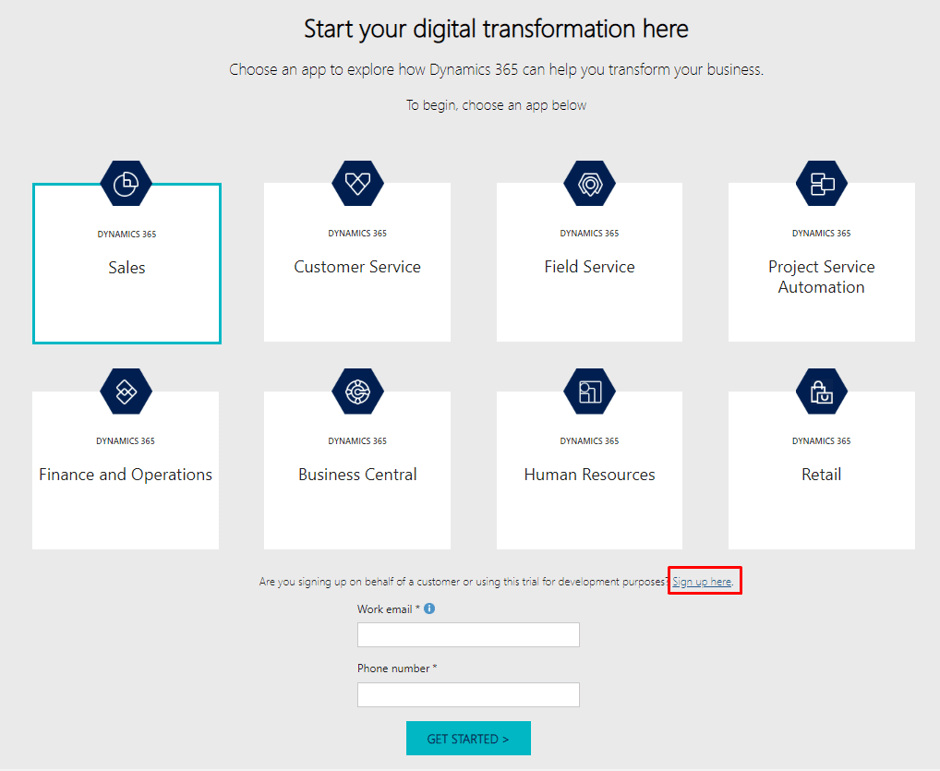Screen dimensions: 940x771
Task: Click the Business Central hexagon icon
Action: point(357,391)
